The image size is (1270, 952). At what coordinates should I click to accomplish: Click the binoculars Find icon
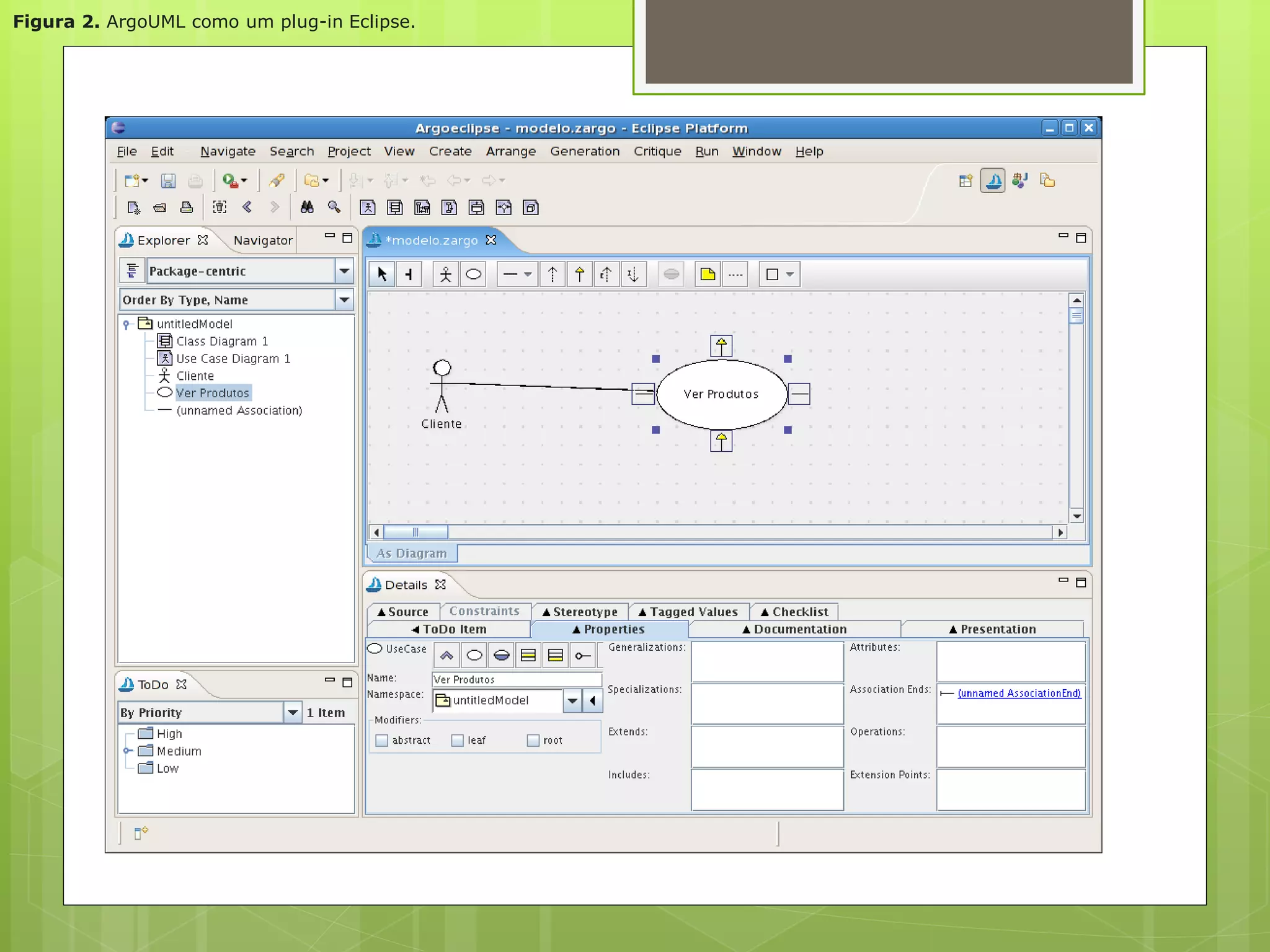point(307,208)
